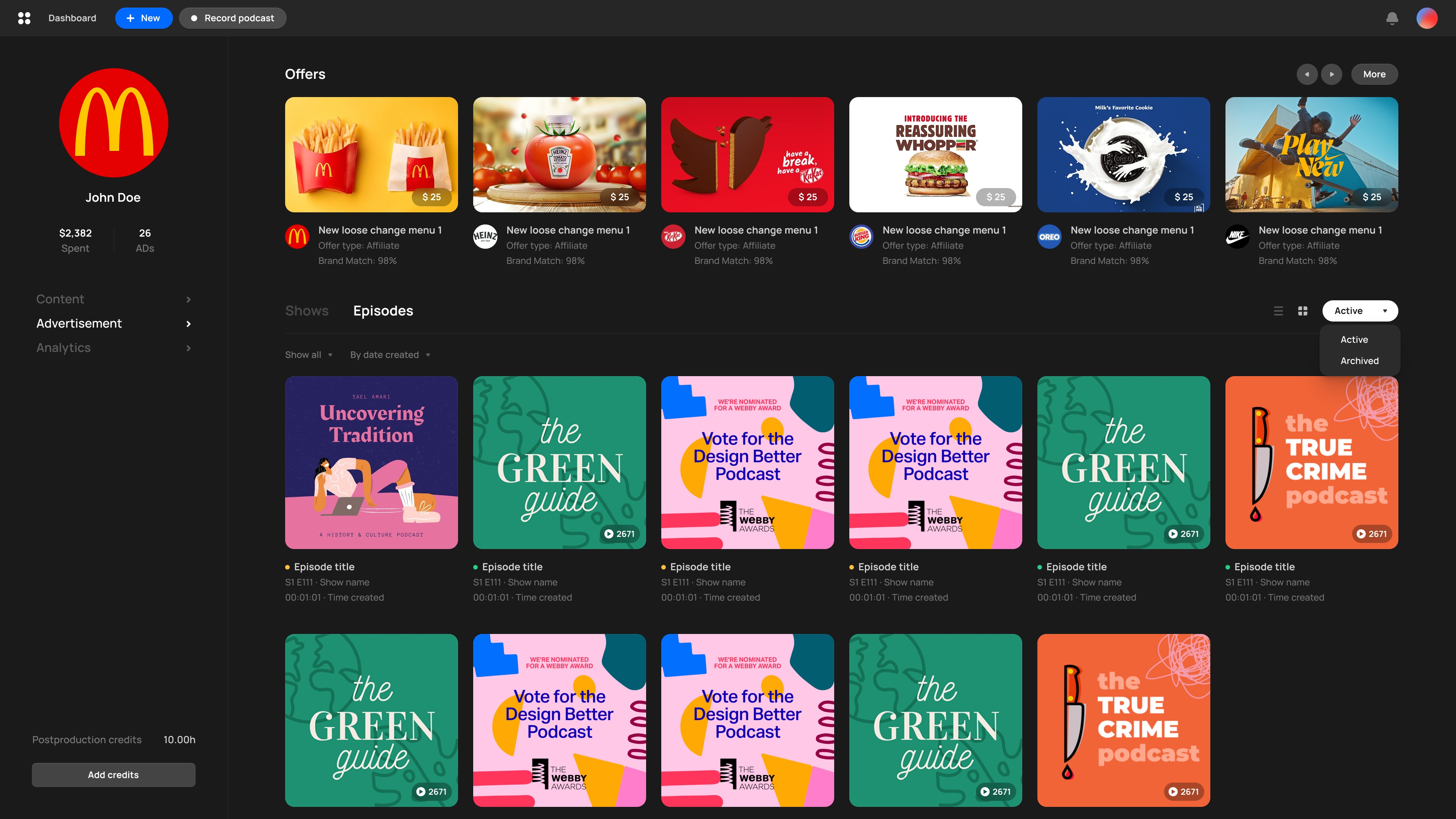Screen dimensions: 1456x819
Task: Click the notifications bell icon
Action: click(x=1392, y=18)
